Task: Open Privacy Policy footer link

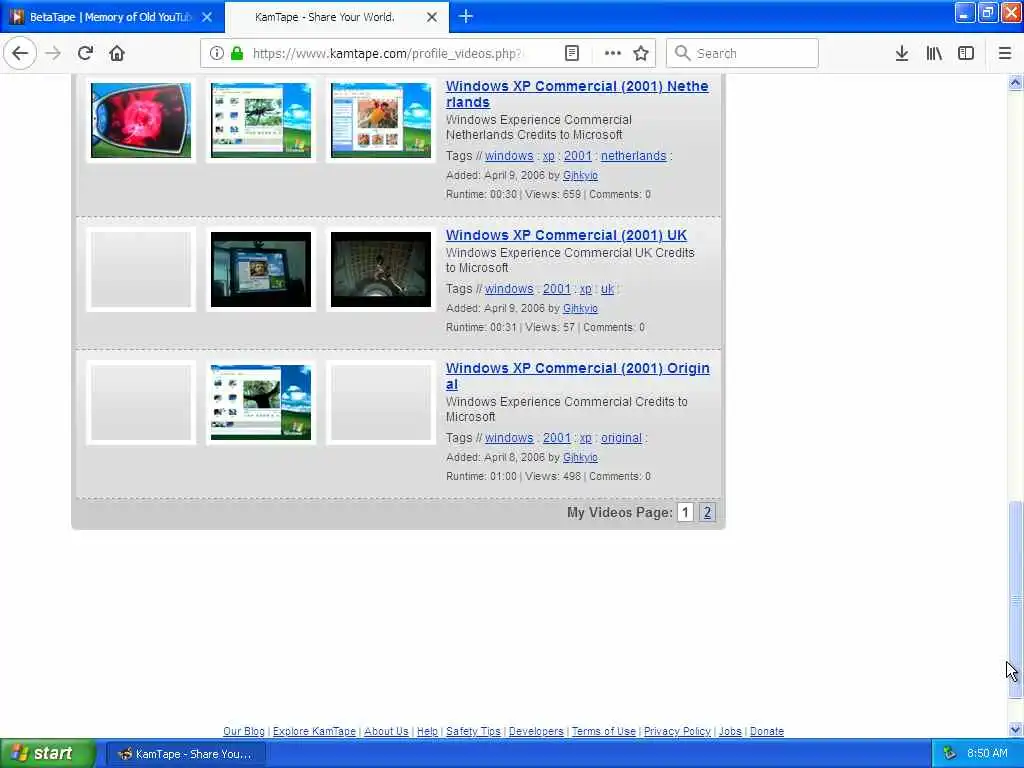Action: point(677,731)
